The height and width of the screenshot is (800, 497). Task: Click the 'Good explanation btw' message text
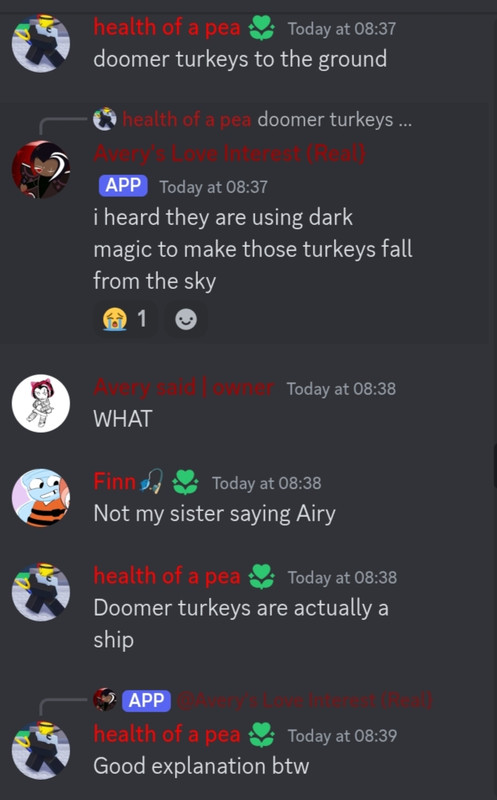tap(202, 766)
